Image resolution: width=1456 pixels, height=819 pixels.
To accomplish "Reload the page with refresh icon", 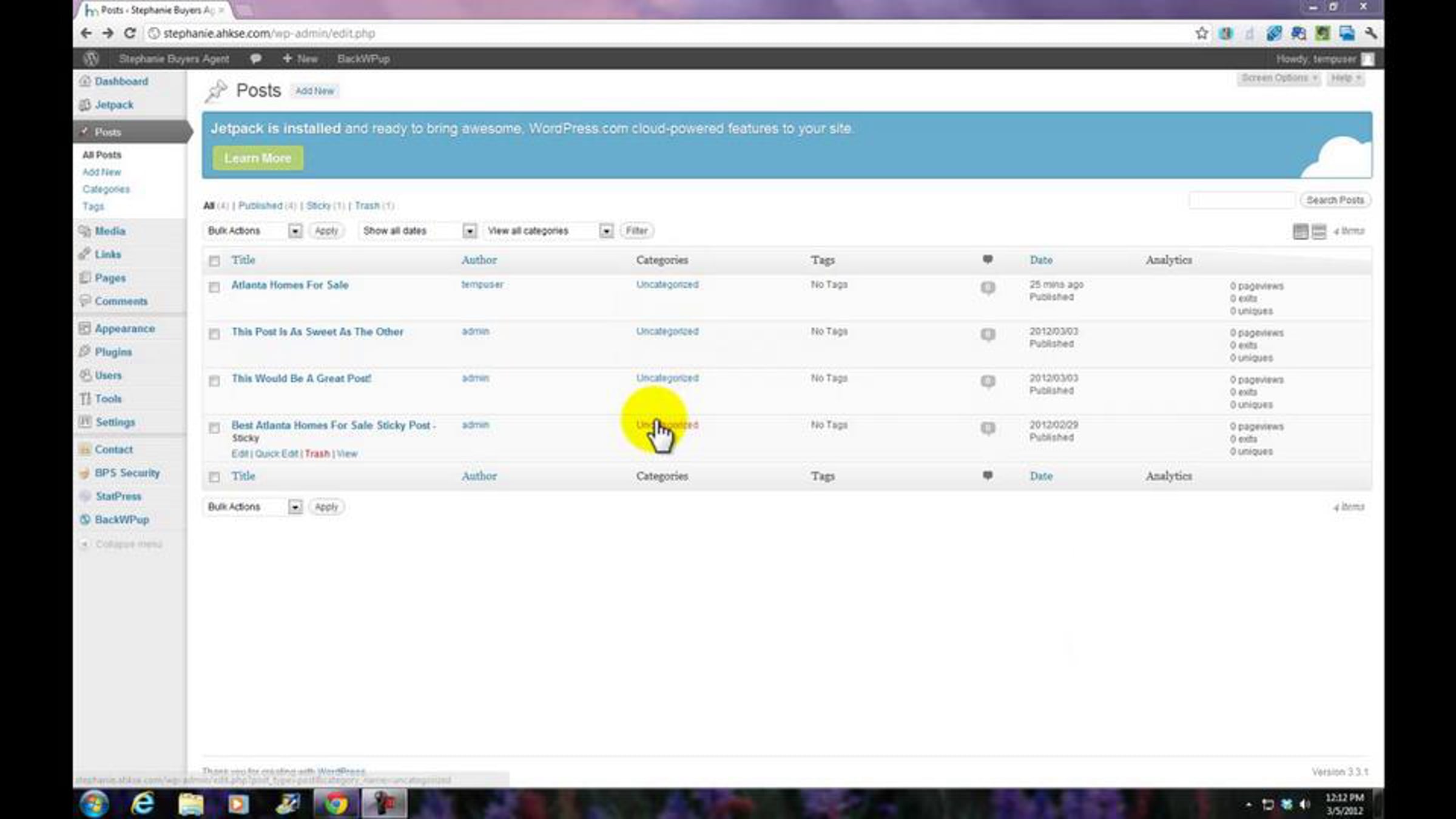I will 130,33.
